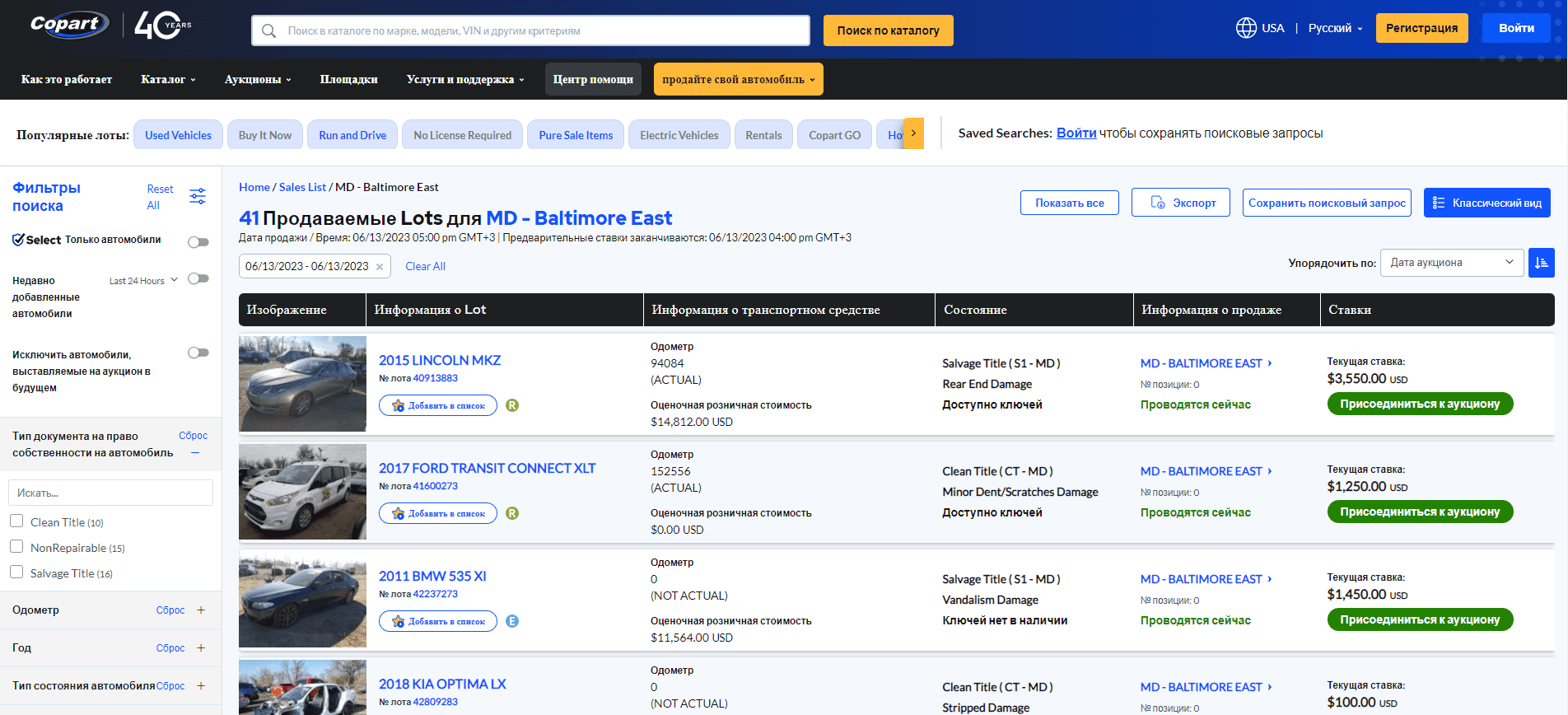1568x715 pixels.
Task: Remove the 06/13/2023 date filter chip
Action: 380,267
